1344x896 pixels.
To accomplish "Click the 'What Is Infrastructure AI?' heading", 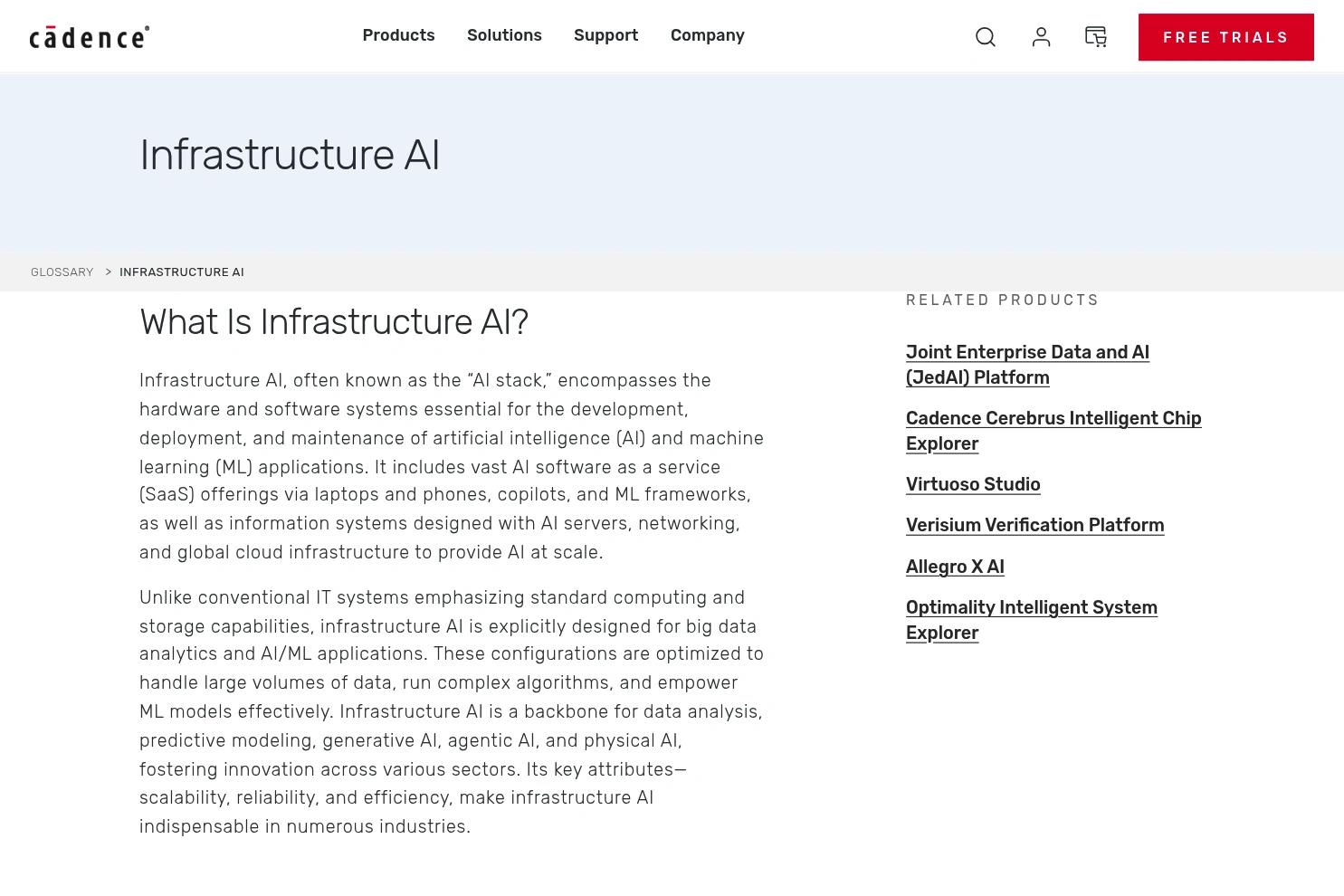I will [x=334, y=322].
